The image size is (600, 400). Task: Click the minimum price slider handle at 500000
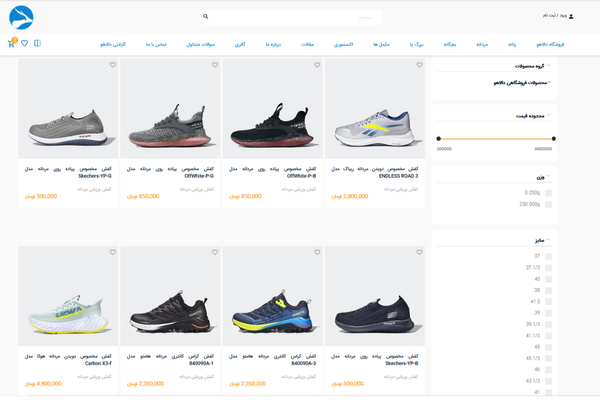click(439, 139)
